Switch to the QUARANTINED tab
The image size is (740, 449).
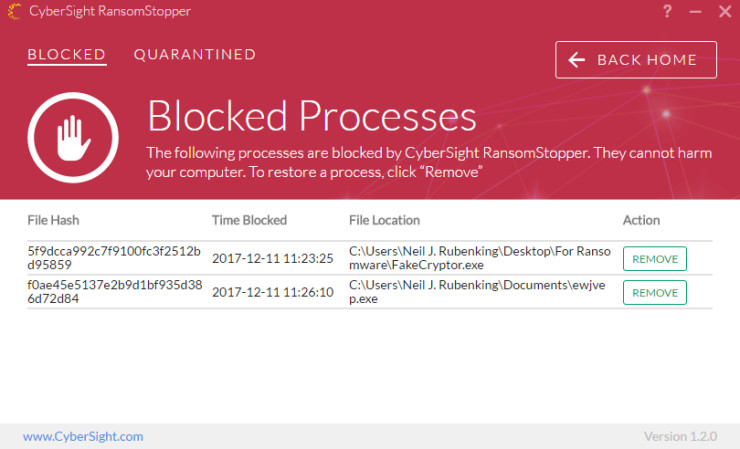point(195,54)
